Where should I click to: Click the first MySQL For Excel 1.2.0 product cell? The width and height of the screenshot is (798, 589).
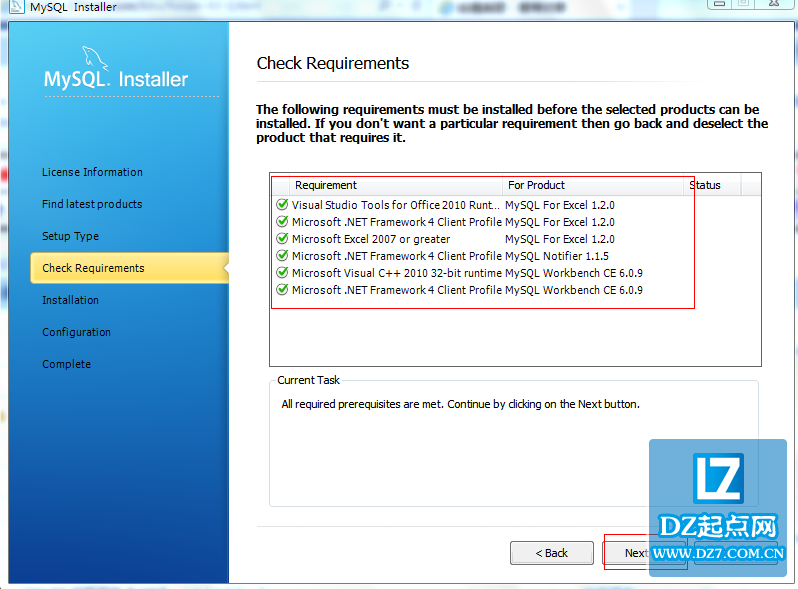(560, 205)
